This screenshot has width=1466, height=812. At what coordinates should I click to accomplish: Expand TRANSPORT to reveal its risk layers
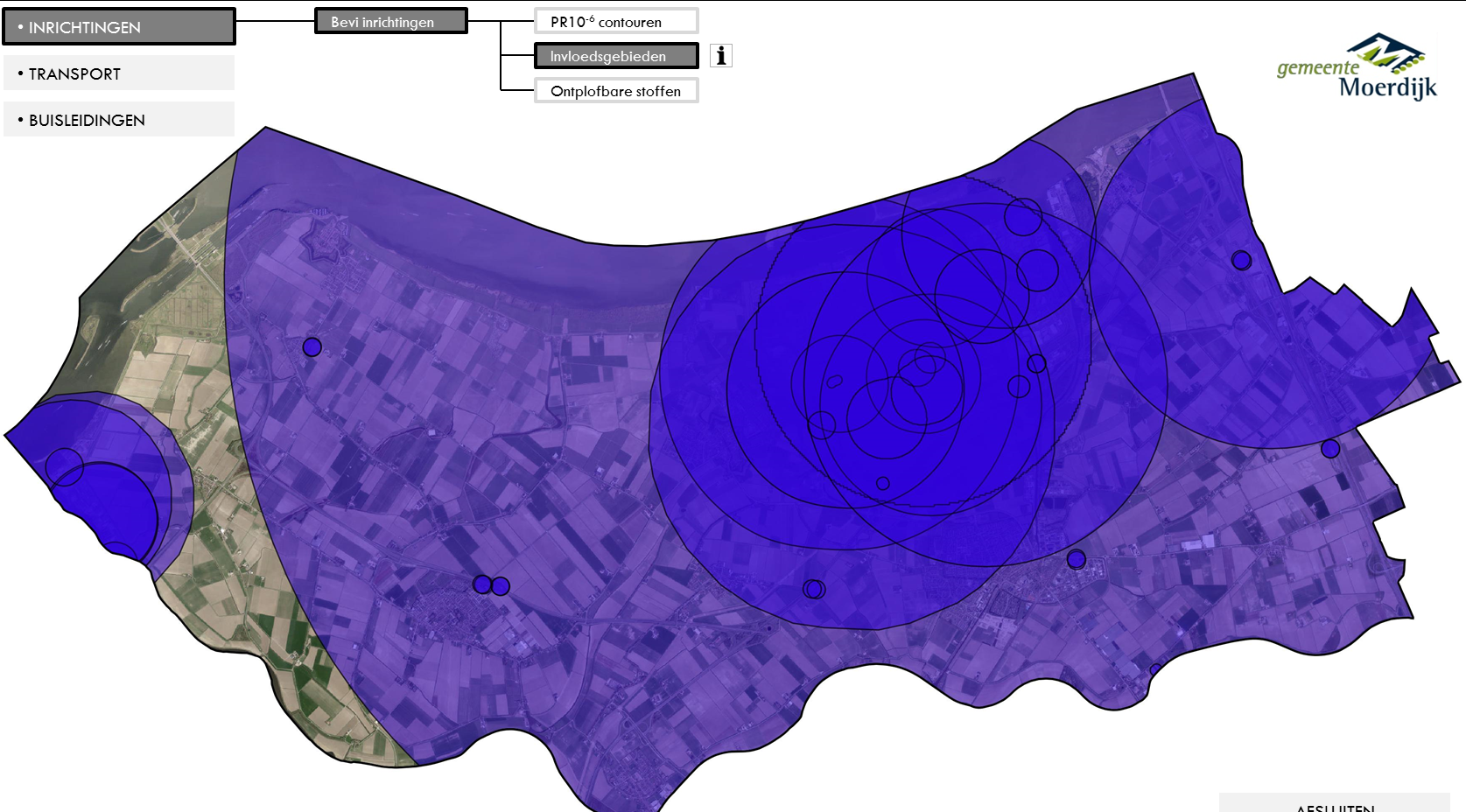coord(118,73)
